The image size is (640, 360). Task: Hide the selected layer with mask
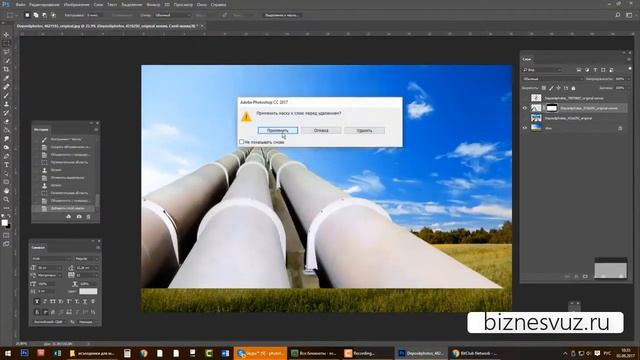525,108
